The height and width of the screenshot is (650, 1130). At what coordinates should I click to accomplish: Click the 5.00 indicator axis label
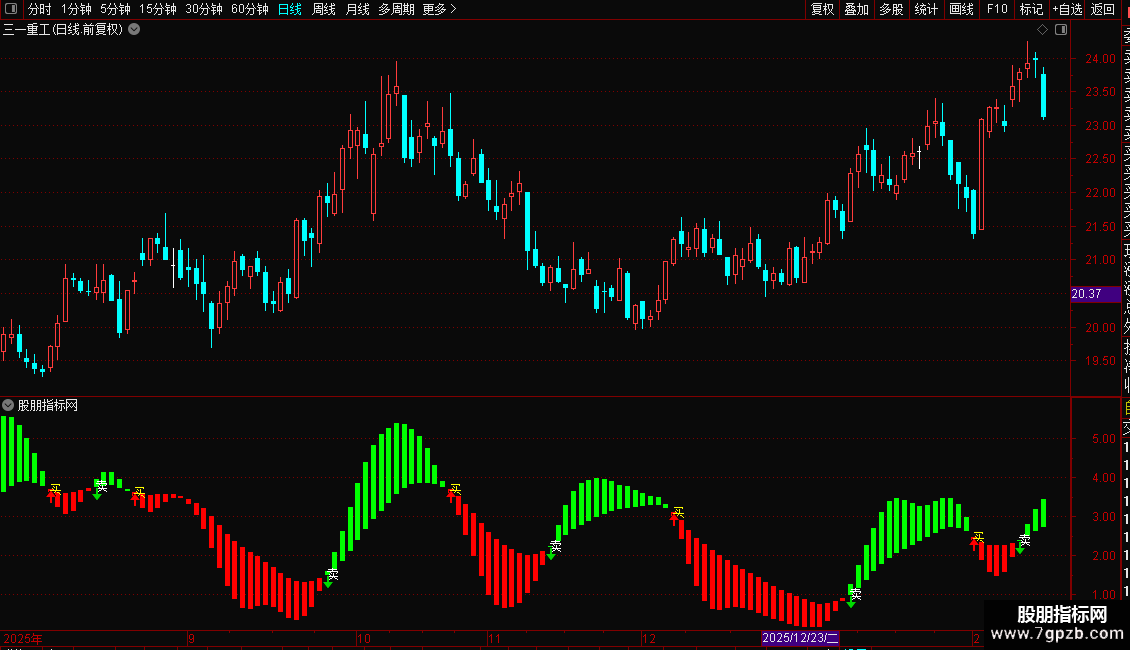point(1104,439)
